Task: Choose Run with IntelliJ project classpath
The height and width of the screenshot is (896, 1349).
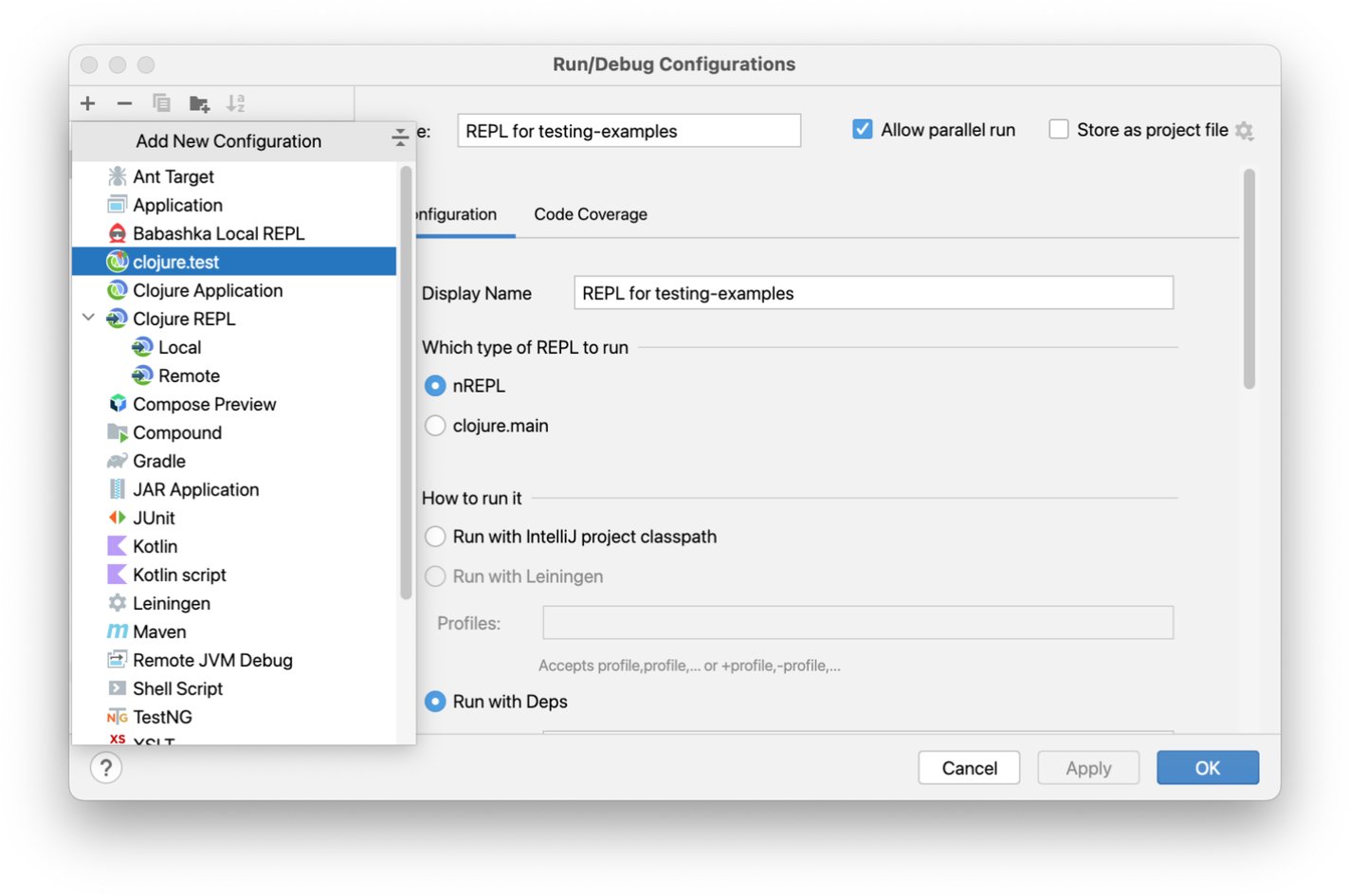Action: [x=435, y=537]
